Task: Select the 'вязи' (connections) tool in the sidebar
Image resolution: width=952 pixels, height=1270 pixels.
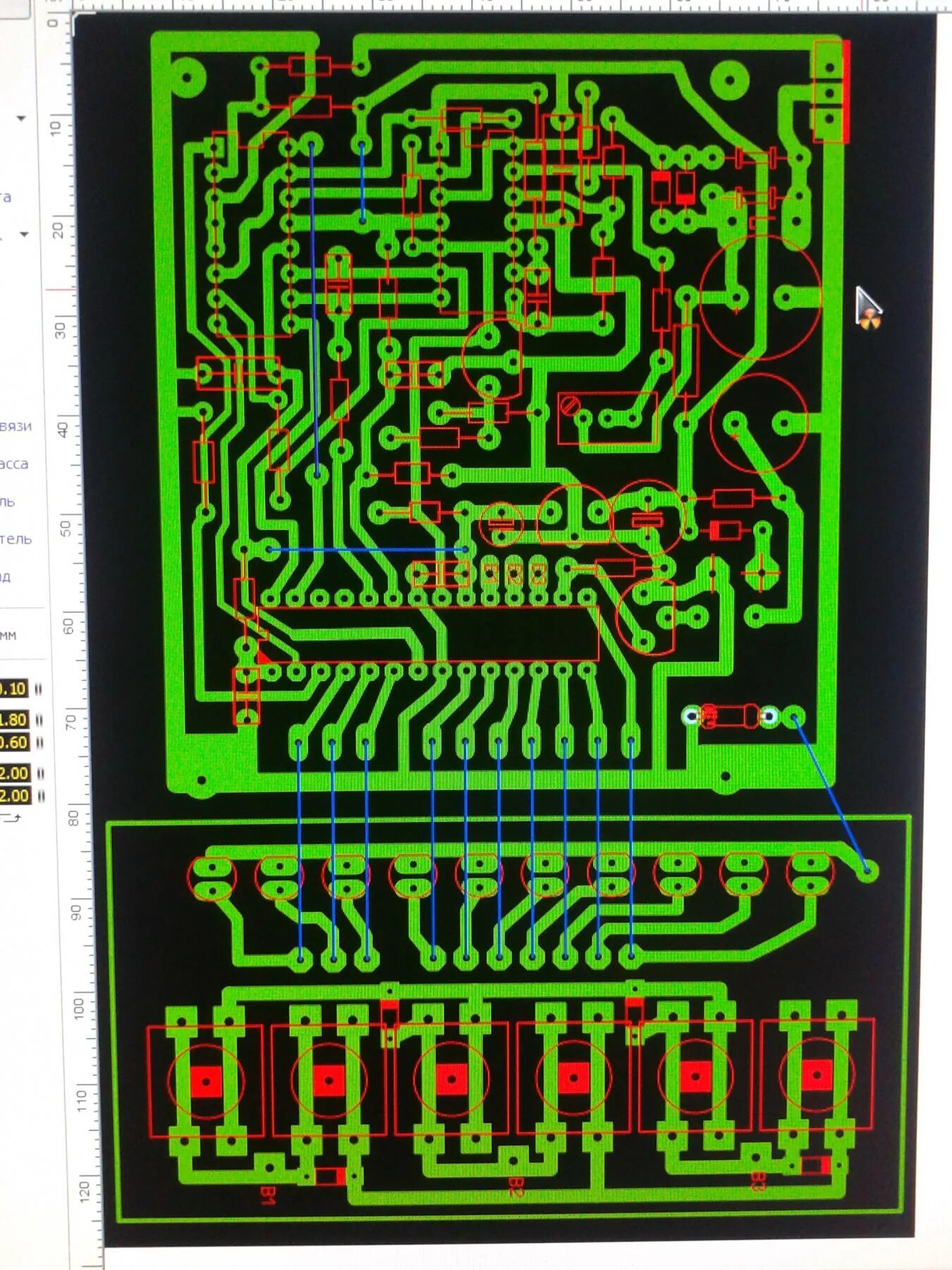Action: pos(16,426)
